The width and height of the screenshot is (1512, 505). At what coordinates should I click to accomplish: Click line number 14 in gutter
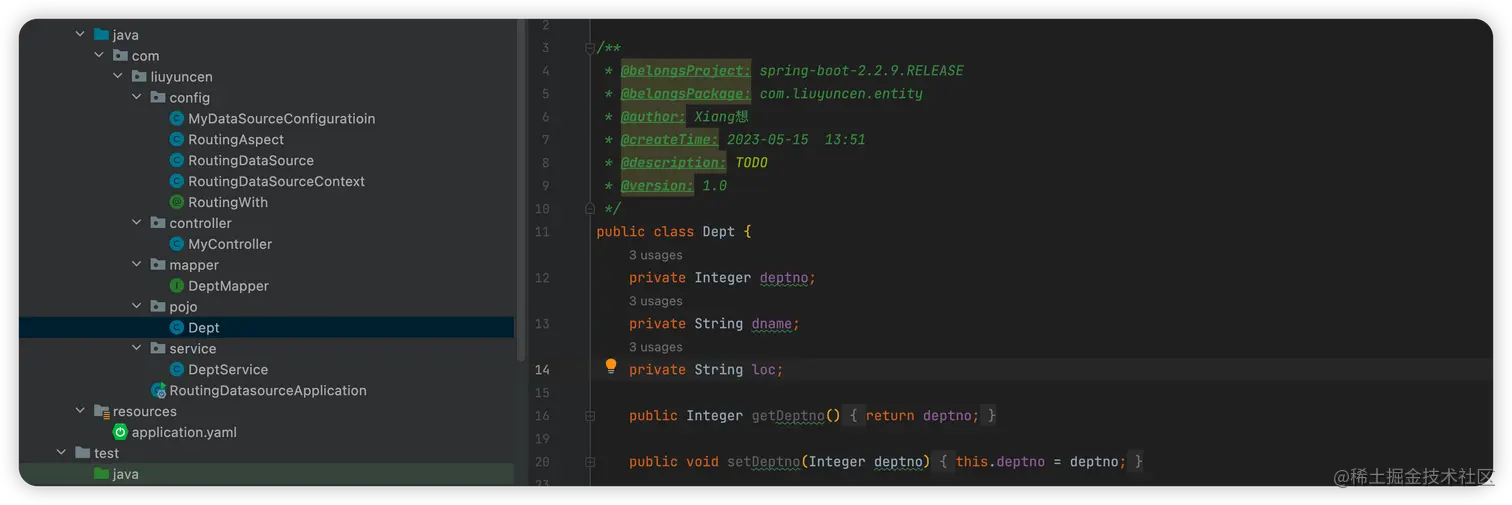coord(542,369)
